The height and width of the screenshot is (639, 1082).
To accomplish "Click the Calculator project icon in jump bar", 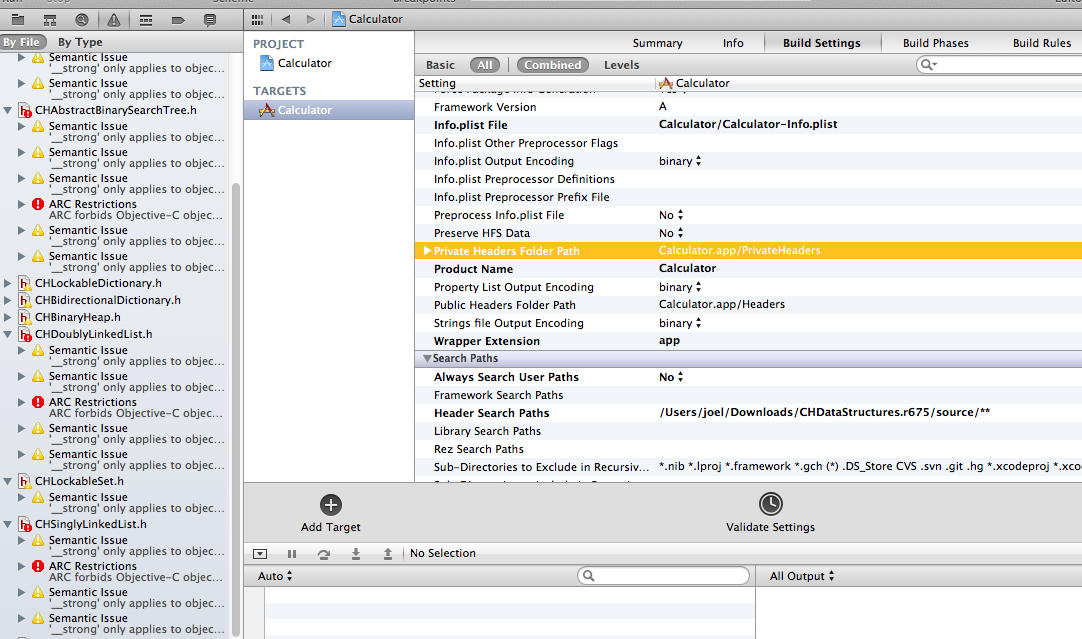I will (x=338, y=19).
